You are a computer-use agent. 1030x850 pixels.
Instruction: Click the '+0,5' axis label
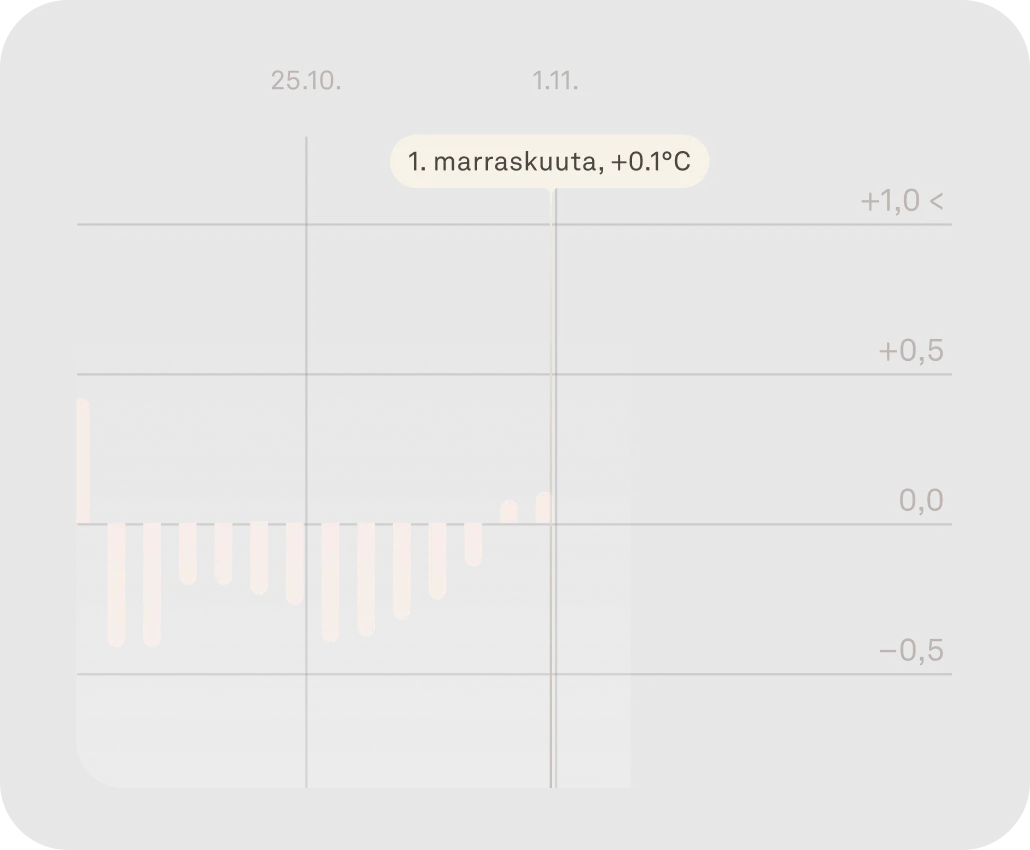[x=911, y=352]
